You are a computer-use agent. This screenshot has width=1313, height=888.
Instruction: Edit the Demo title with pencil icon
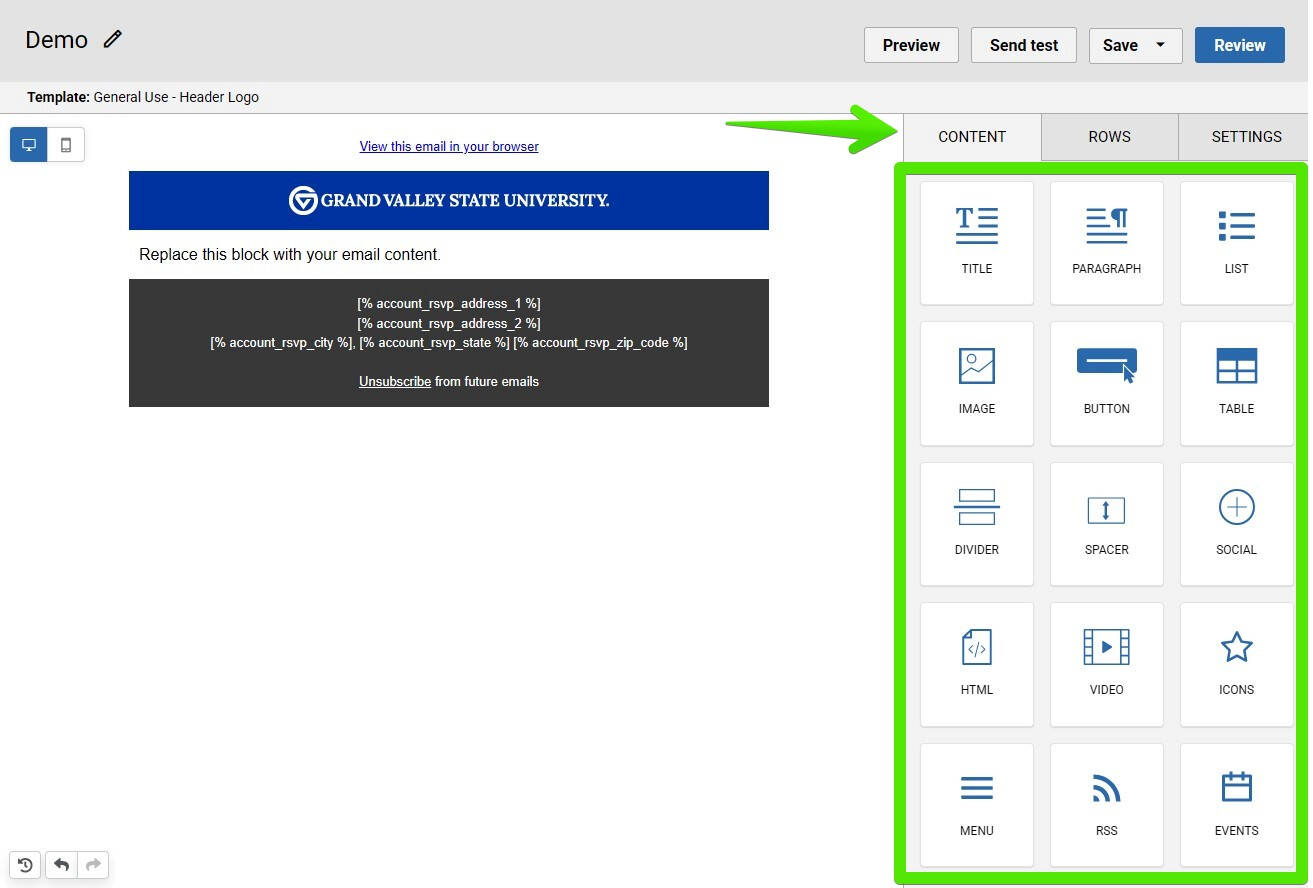click(x=113, y=39)
